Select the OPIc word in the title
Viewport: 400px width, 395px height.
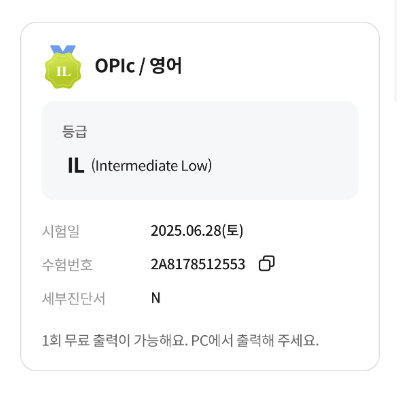coord(115,66)
